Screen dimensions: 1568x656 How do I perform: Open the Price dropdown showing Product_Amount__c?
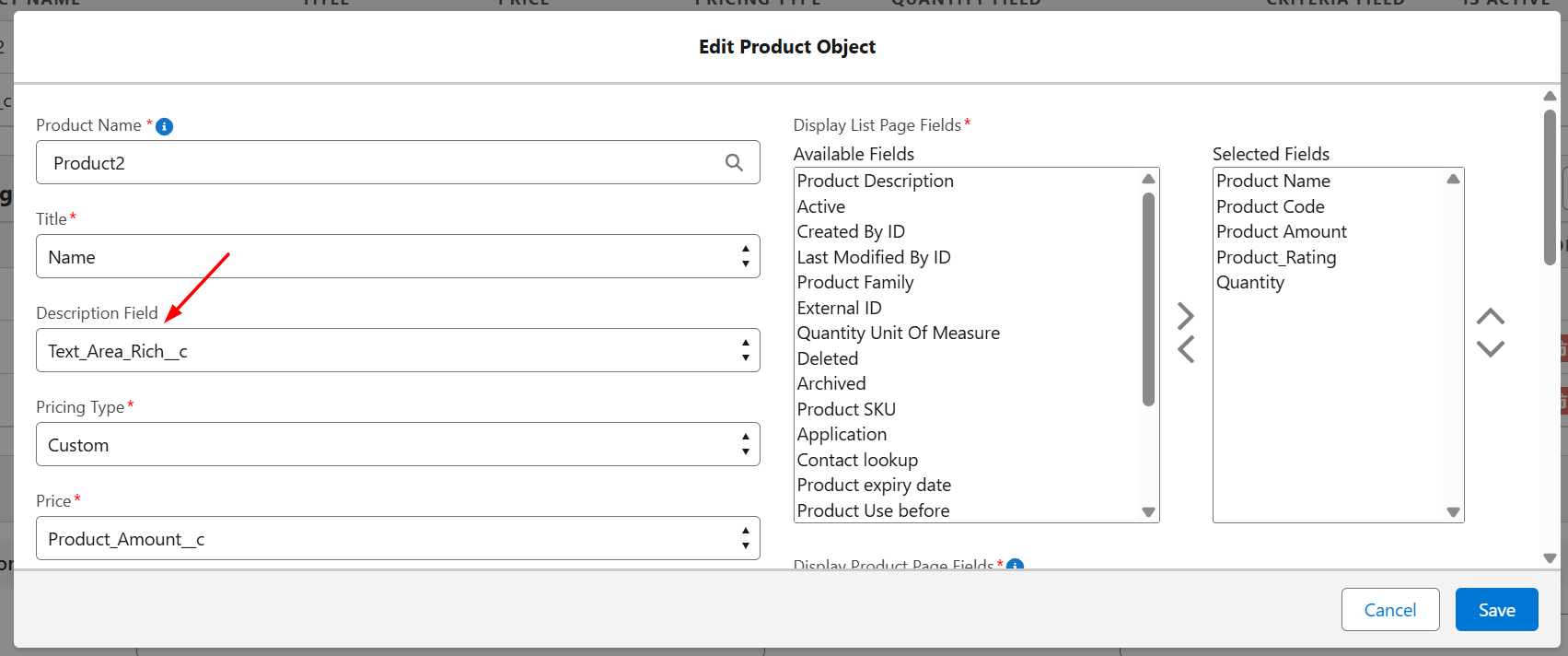tap(397, 539)
